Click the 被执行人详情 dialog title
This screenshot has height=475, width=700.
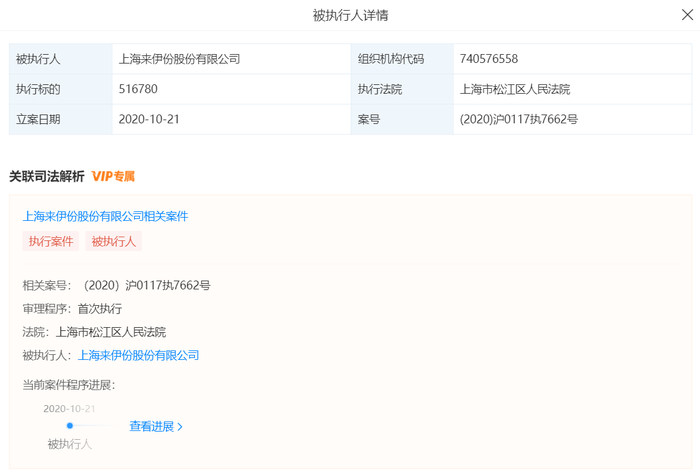click(350, 15)
